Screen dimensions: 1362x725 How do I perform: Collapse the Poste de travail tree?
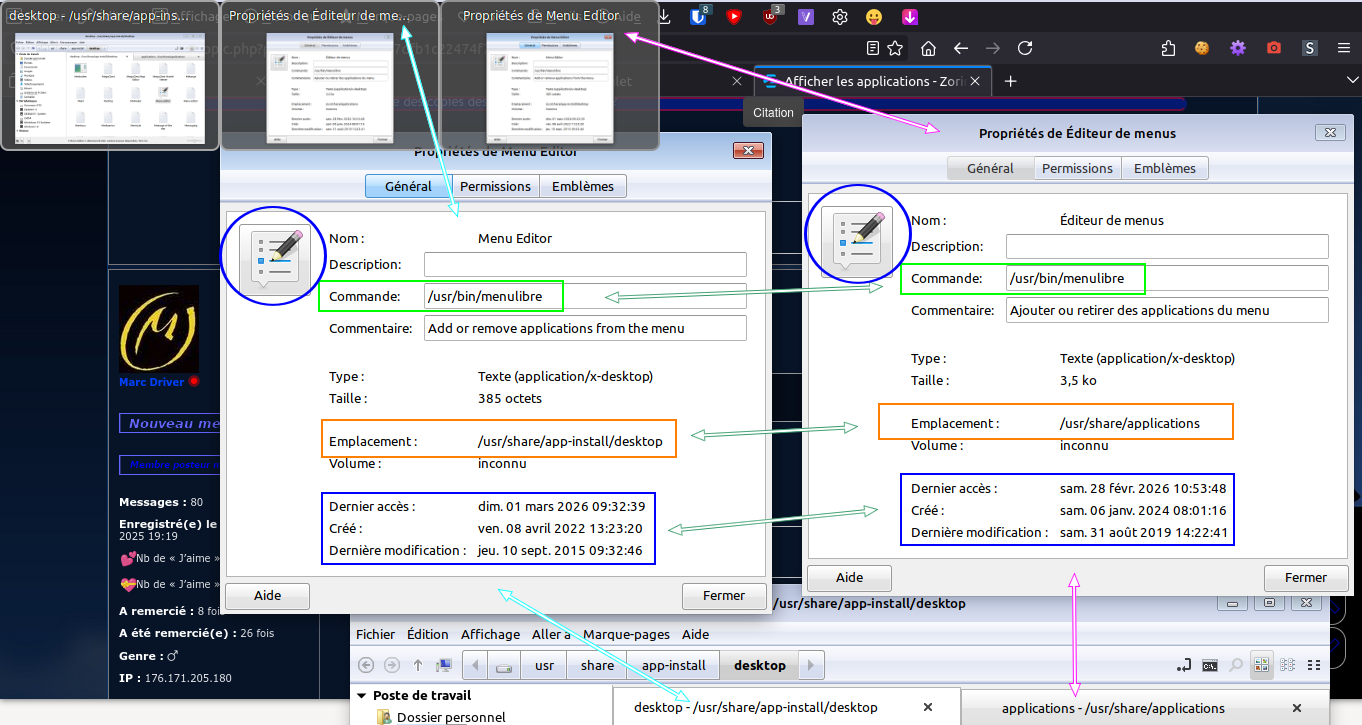pos(361,696)
